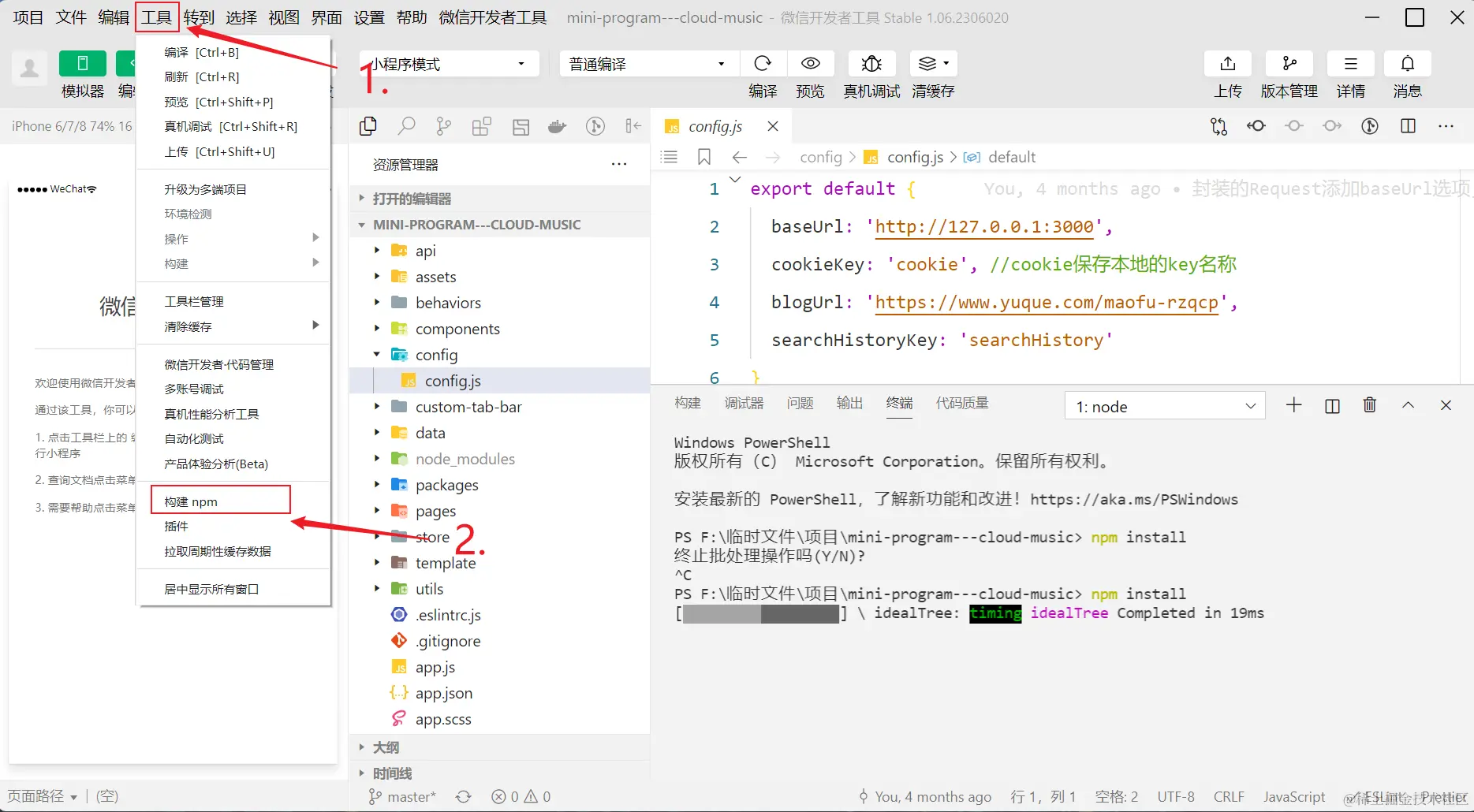Switch to the 输出 panel tab
Screen dimensions: 1474x812
(849, 403)
